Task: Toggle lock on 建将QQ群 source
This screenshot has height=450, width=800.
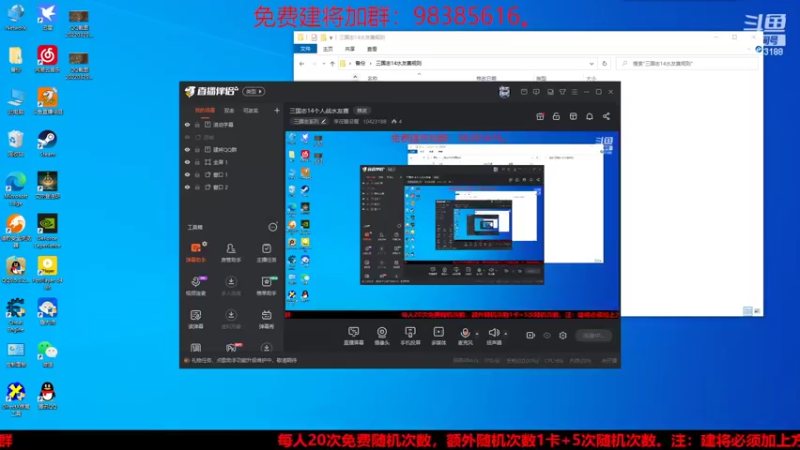Action: point(197,149)
